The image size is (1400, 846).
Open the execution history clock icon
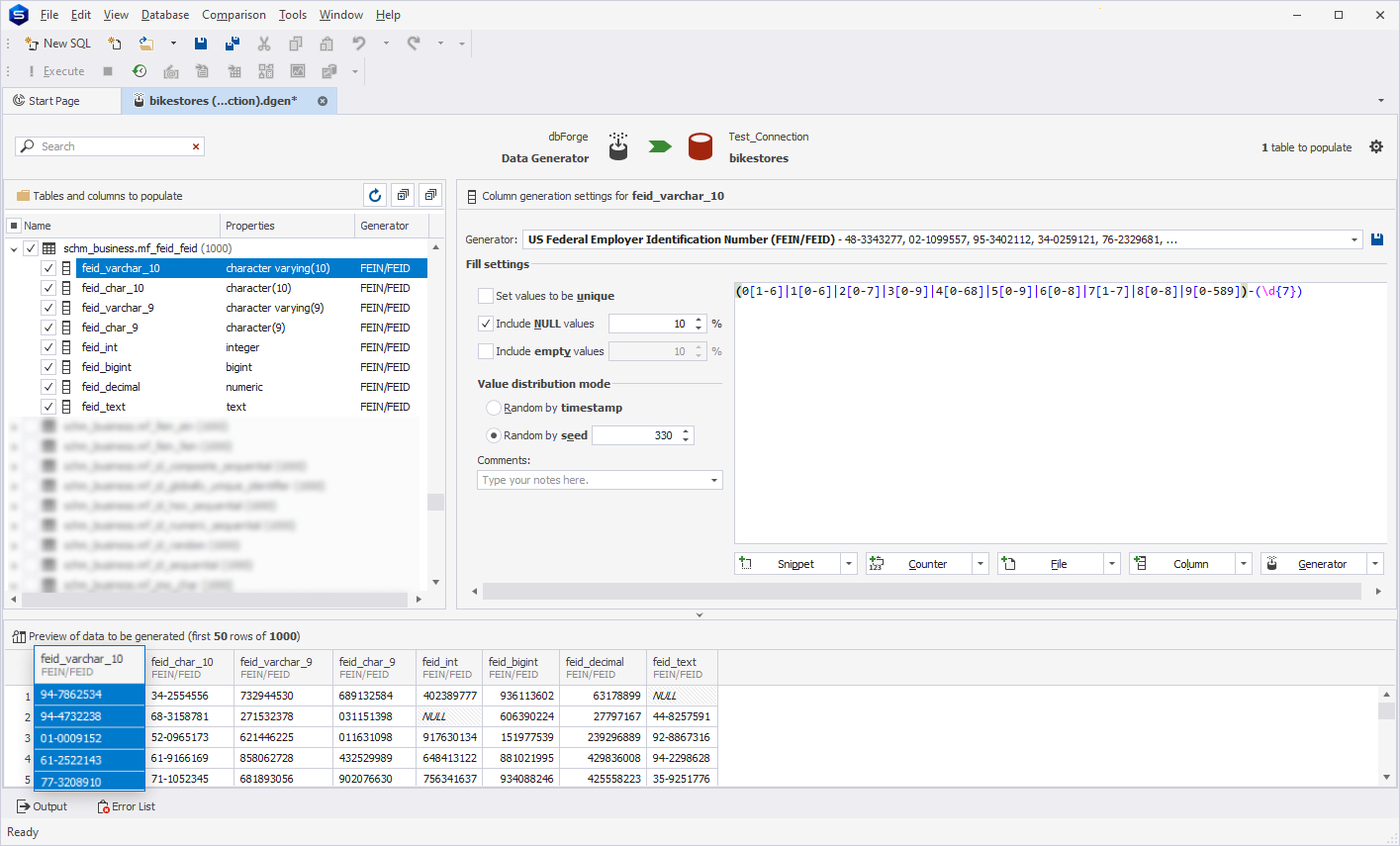coord(140,71)
